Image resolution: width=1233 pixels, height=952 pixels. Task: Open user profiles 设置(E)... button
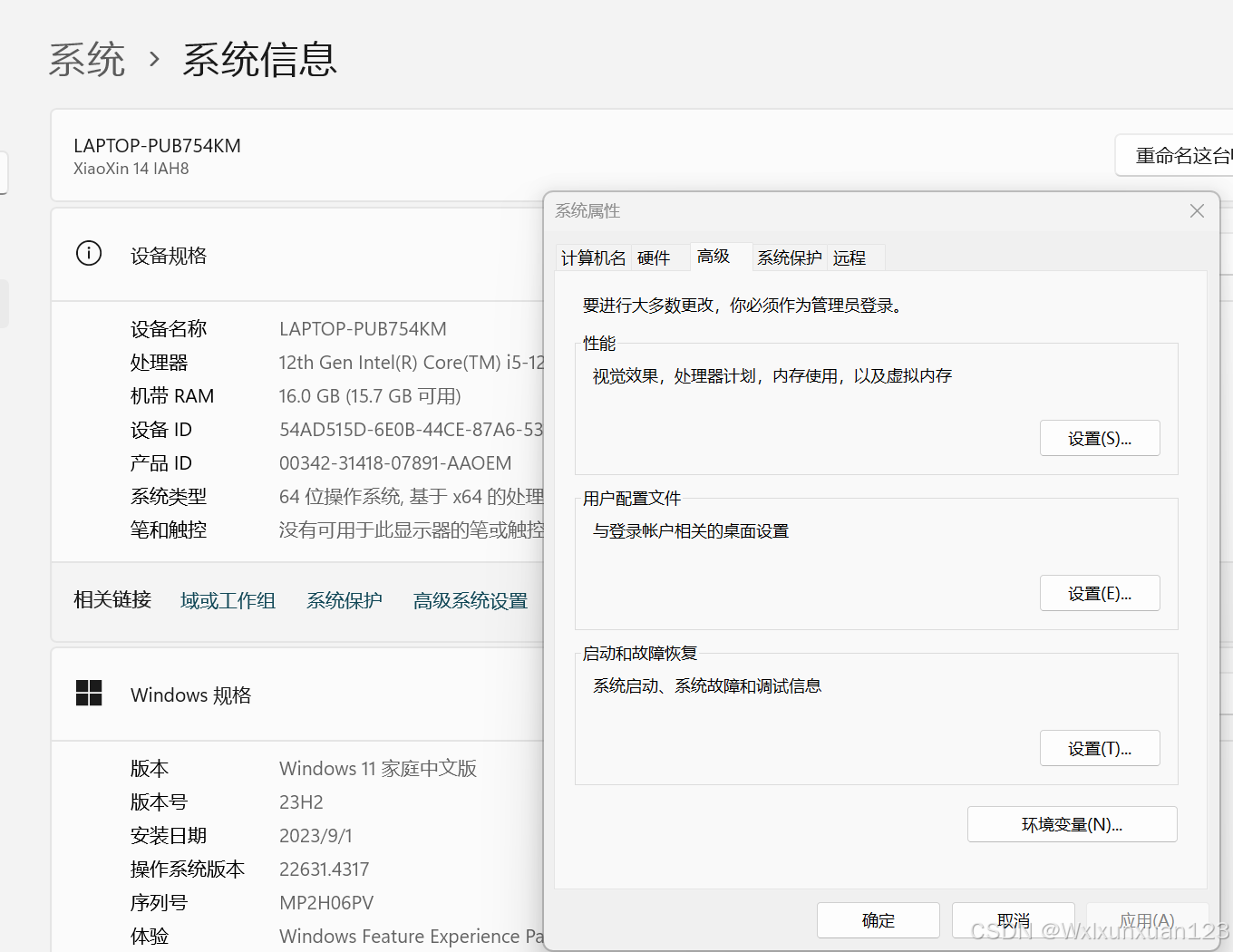pos(1100,594)
